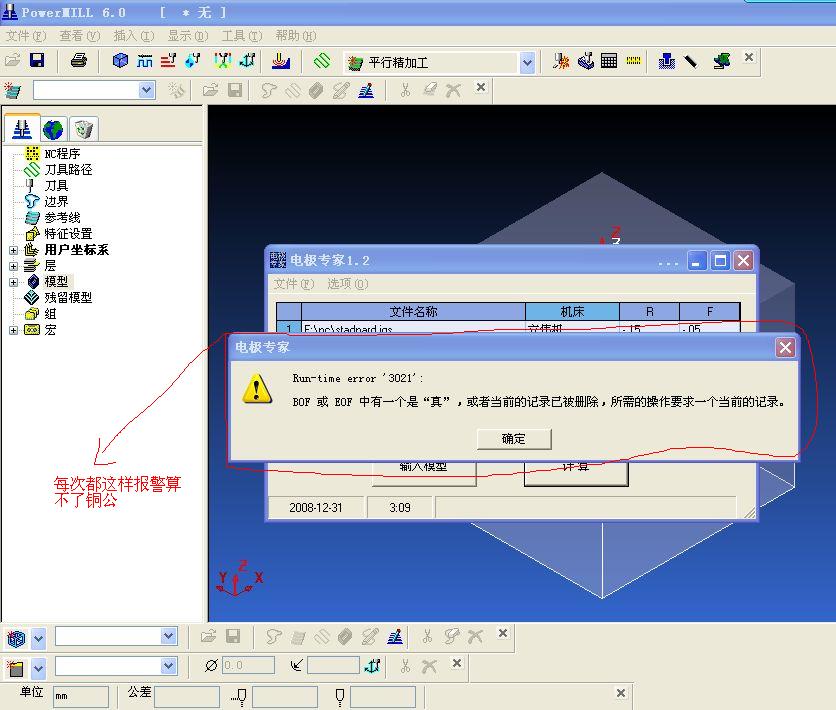Open the collision checking icon
Image resolution: width=836 pixels, height=710 pixels.
(x=561, y=61)
